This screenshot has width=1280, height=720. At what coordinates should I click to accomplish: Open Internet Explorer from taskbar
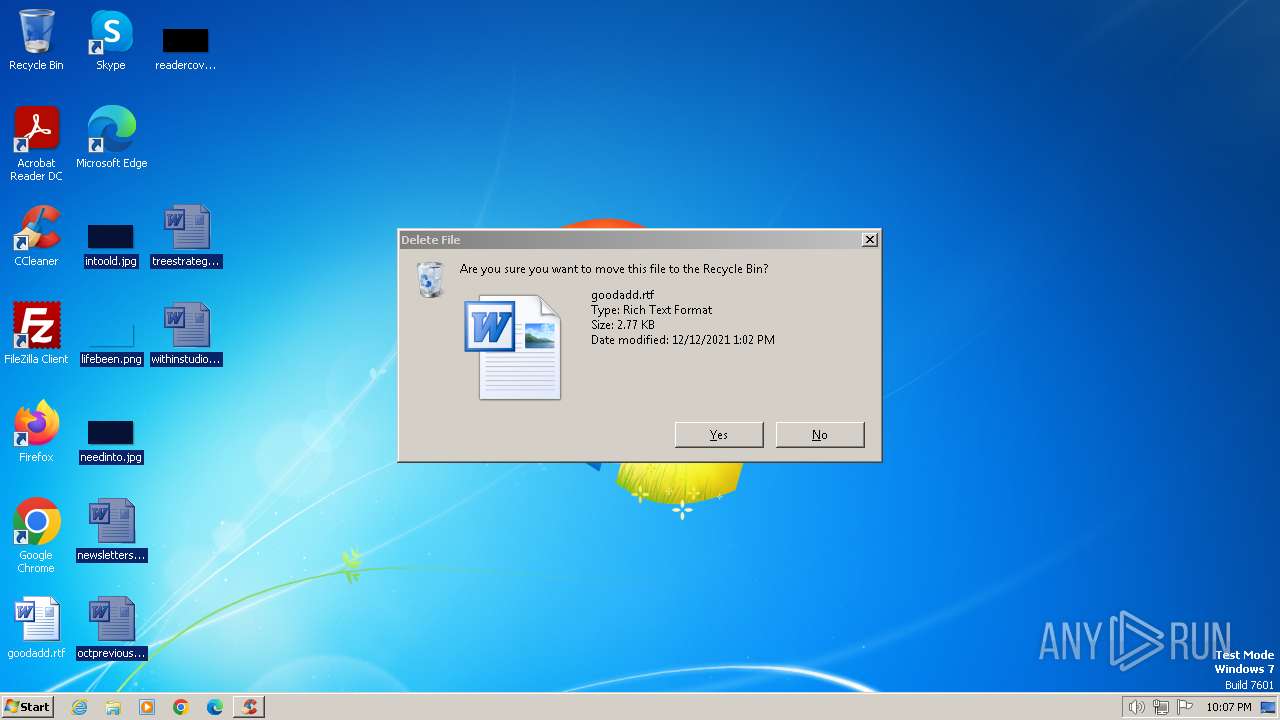point(79,707)
